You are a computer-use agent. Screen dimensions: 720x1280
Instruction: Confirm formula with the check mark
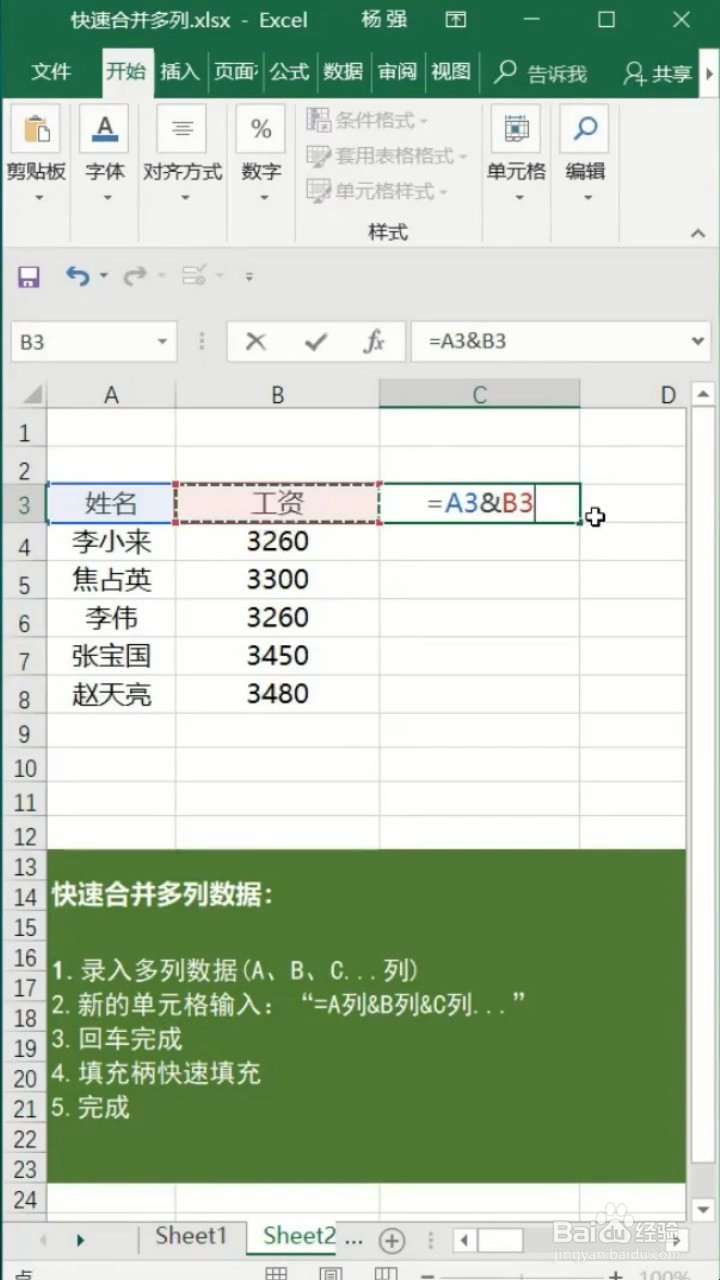click(x=316, y=342)
